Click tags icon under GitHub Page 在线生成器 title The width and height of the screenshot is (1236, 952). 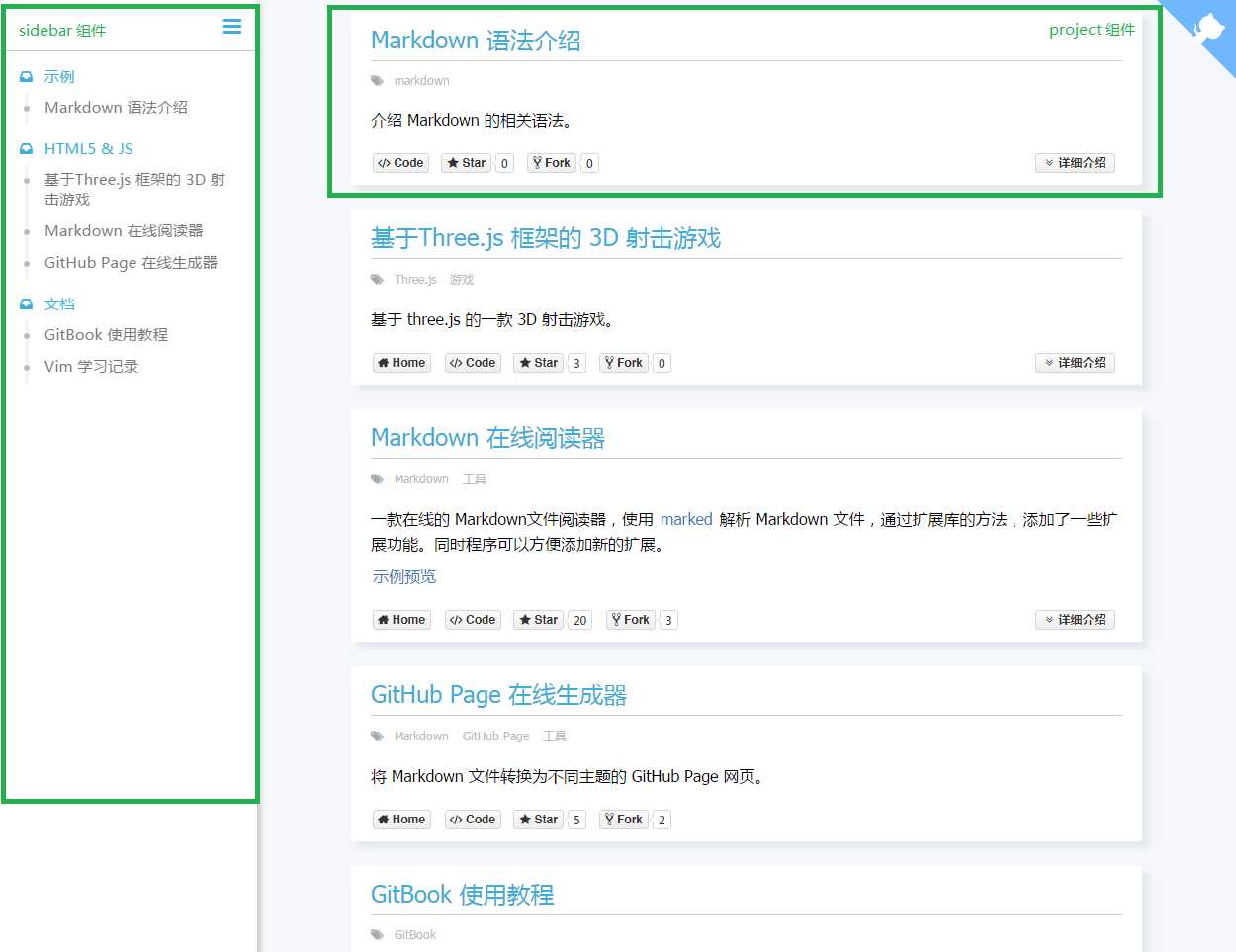pyautogui.click(x=377, y=736)
